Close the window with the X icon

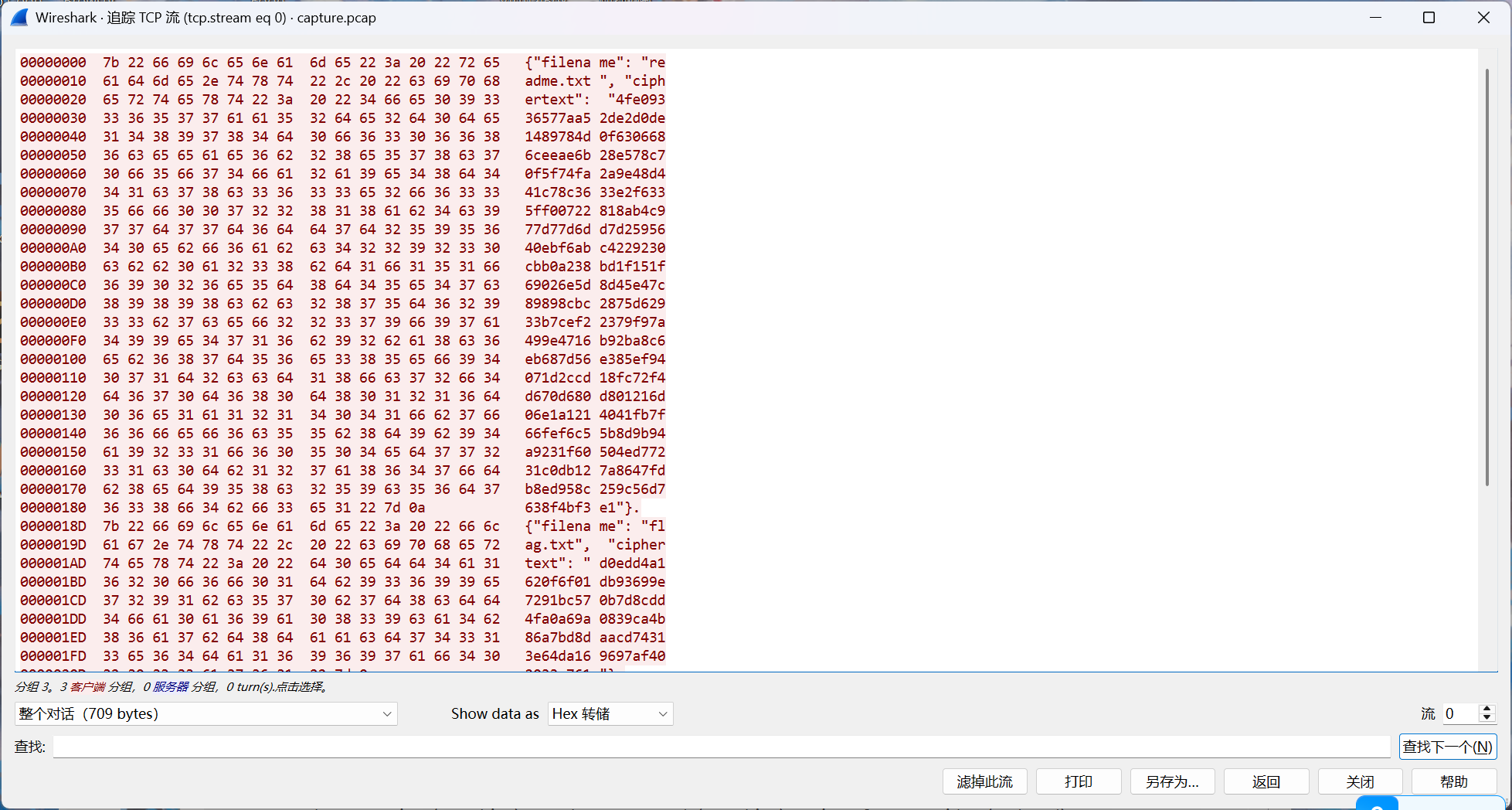(x=1483, y=17)
